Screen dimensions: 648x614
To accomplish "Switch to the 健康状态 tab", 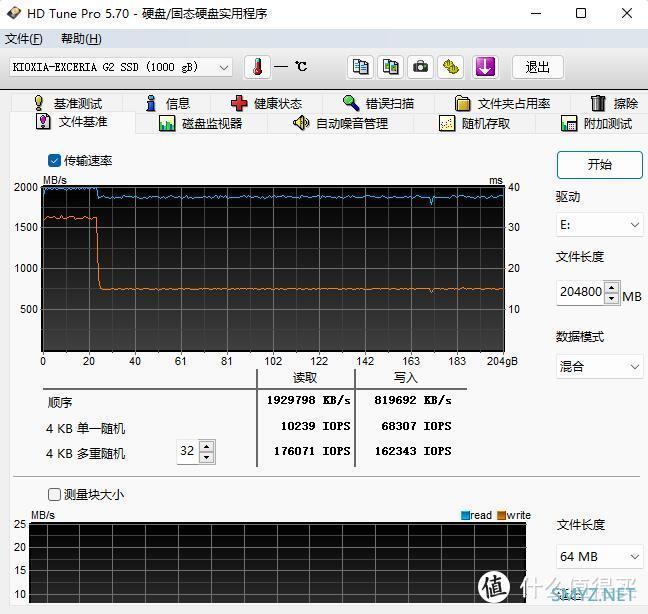I will click(x=267, y=103).
